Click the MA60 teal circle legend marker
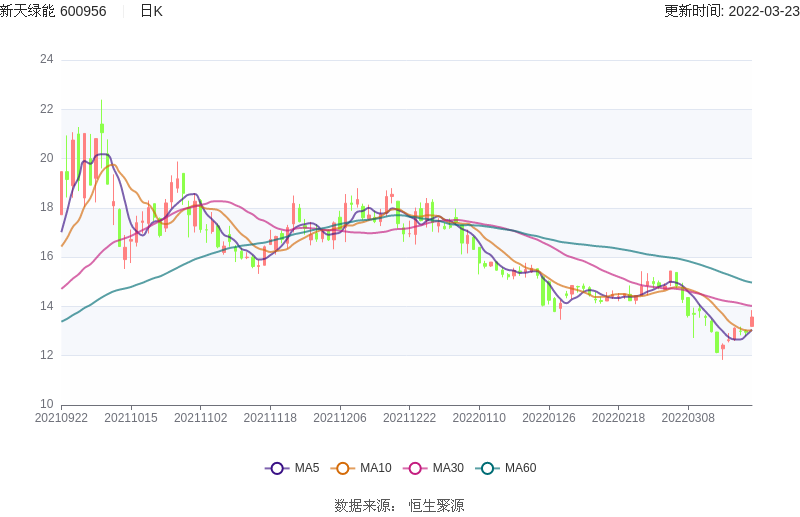800x517 pixels. pyautogui.click(x=487, y=468)
